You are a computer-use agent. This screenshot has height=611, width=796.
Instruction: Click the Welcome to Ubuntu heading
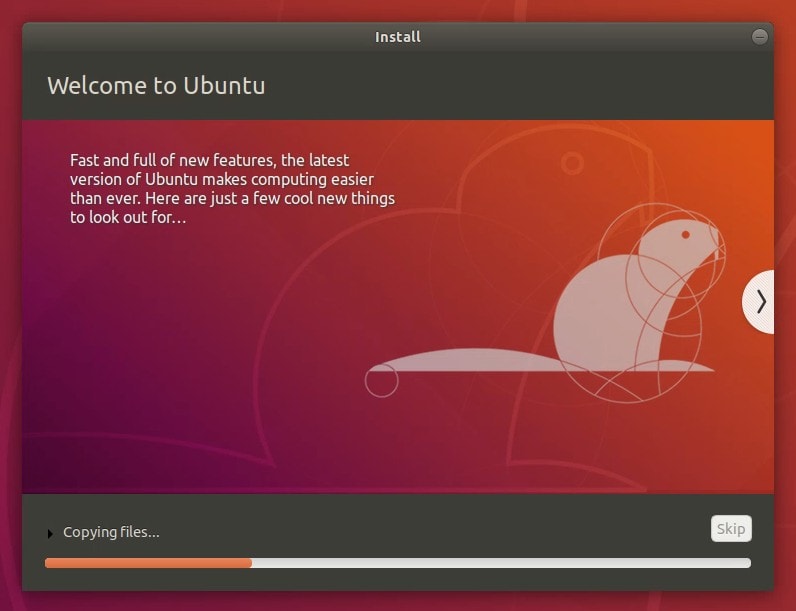pos(156,85)
